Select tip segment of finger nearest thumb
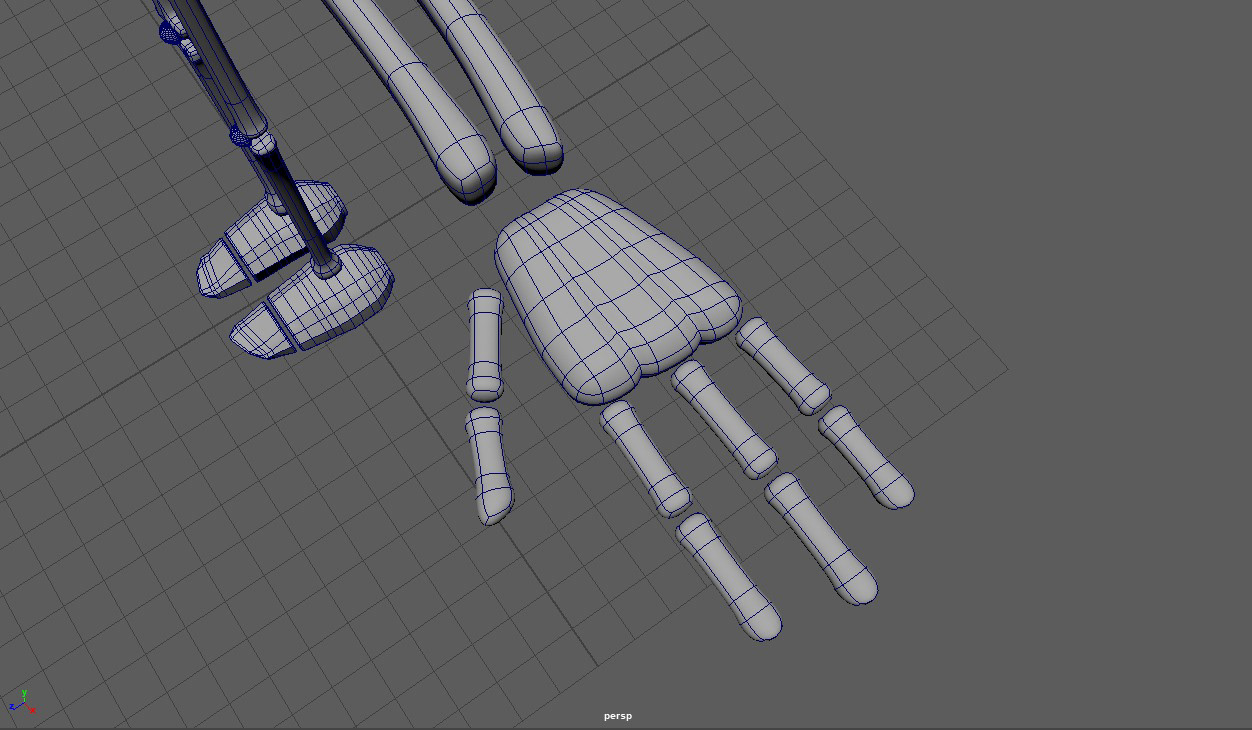The width and height of the screenshot is (1252, 730). (x=728, y=577)
